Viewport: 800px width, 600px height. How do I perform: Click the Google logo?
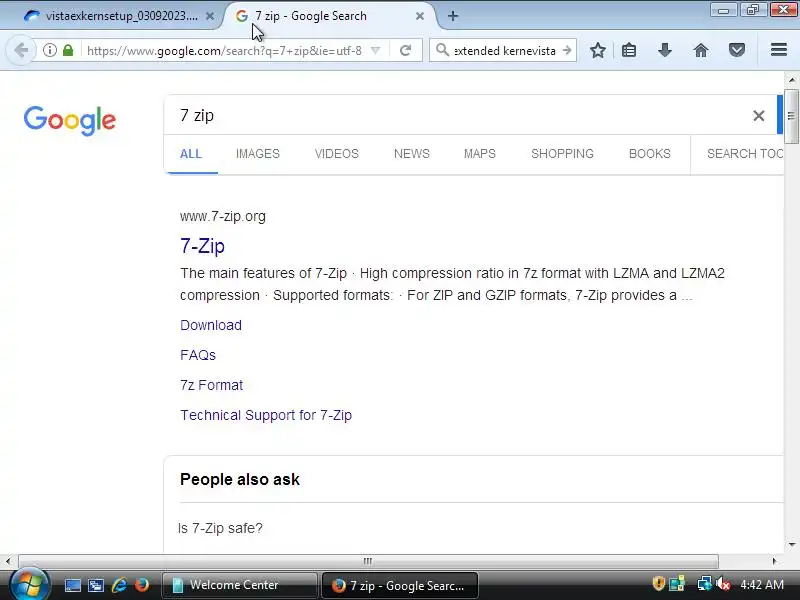coord(70,121)
